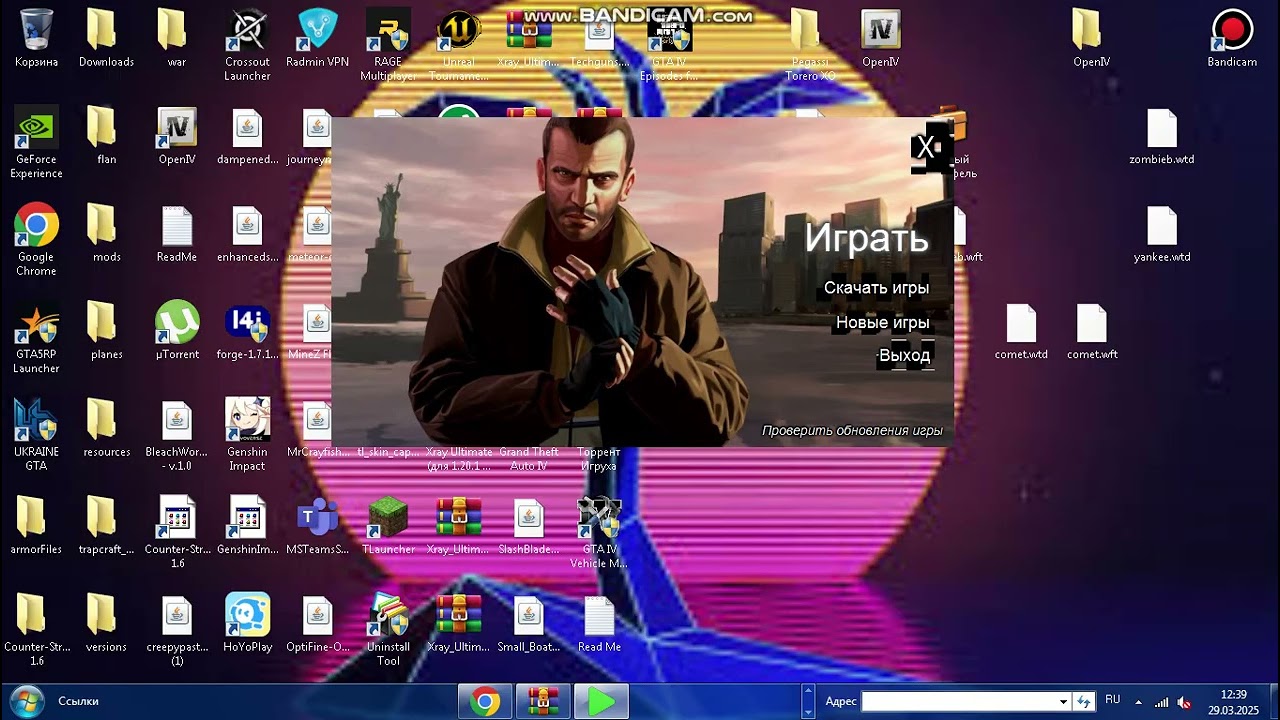Select the flan folder

[x=107, y=137]
